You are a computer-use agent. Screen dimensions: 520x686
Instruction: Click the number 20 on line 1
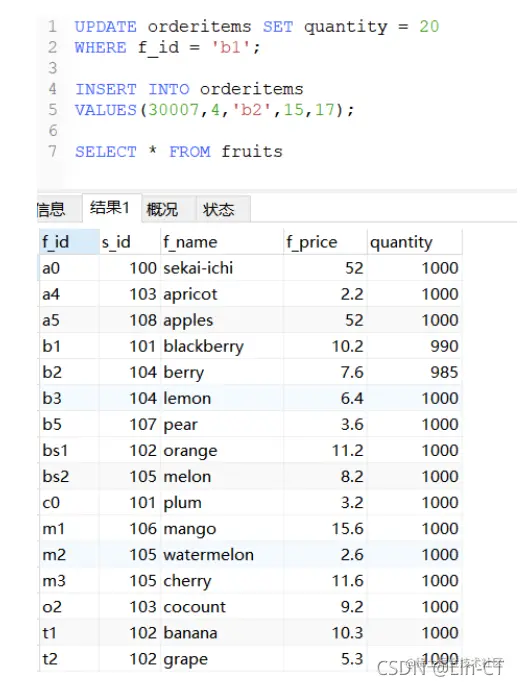429,27
